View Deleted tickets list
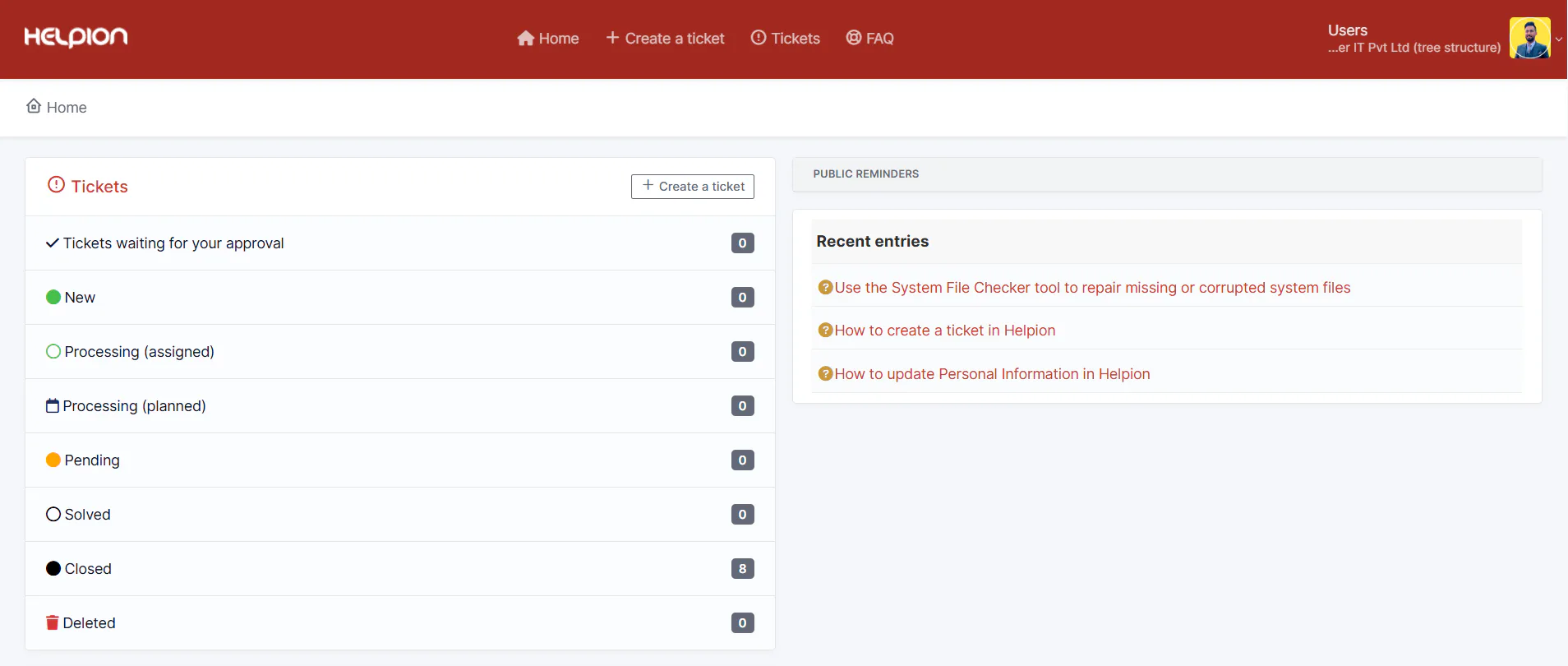 click(400, 623)
